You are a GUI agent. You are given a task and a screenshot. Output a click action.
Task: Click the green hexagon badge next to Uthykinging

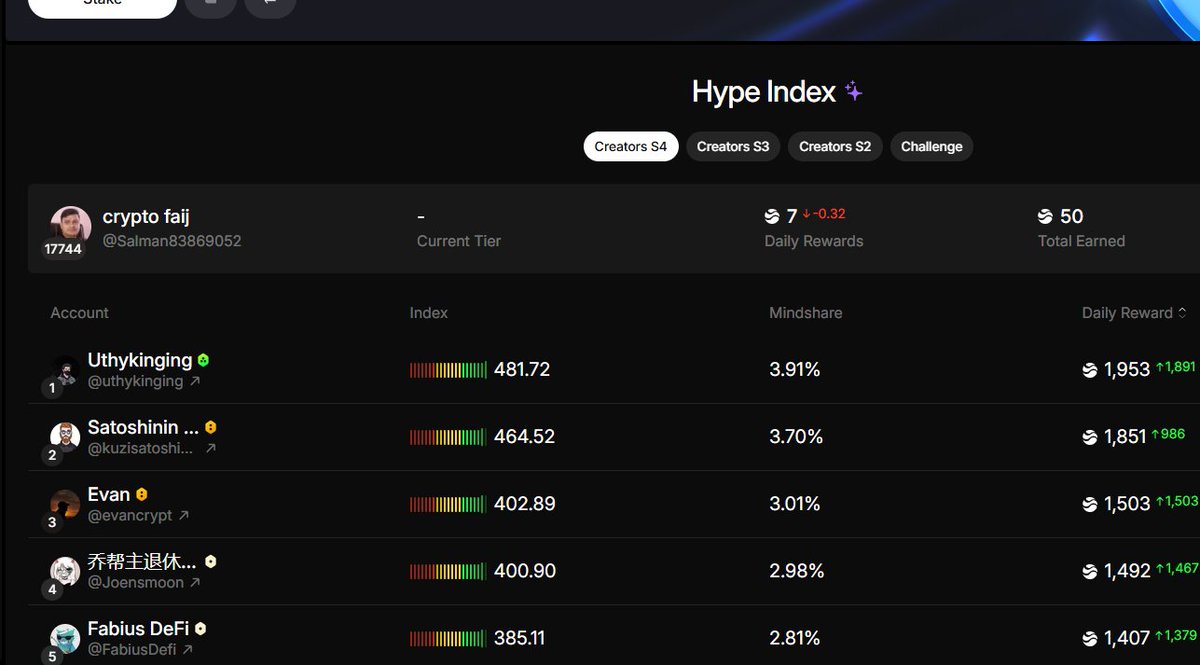(204, 360)
